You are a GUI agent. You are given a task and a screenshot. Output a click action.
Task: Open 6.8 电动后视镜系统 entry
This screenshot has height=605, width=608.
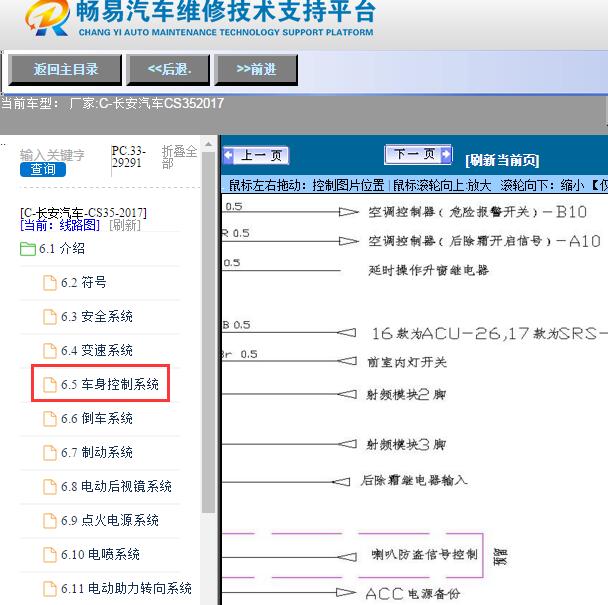click(116, 486)
